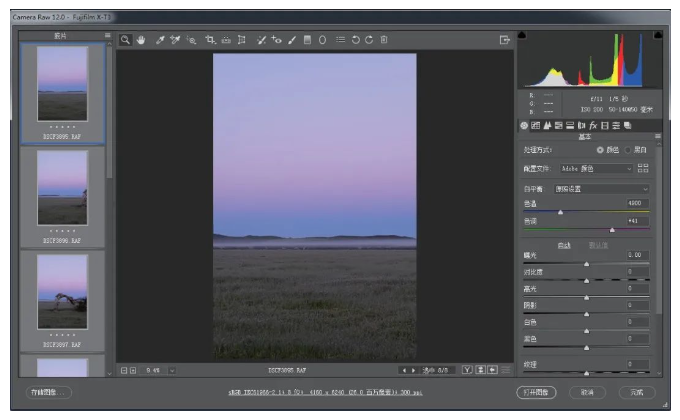This screenshot has width=680, height=420.
Task: Rotate image clockwise
Action: click(x=369, y=40)
